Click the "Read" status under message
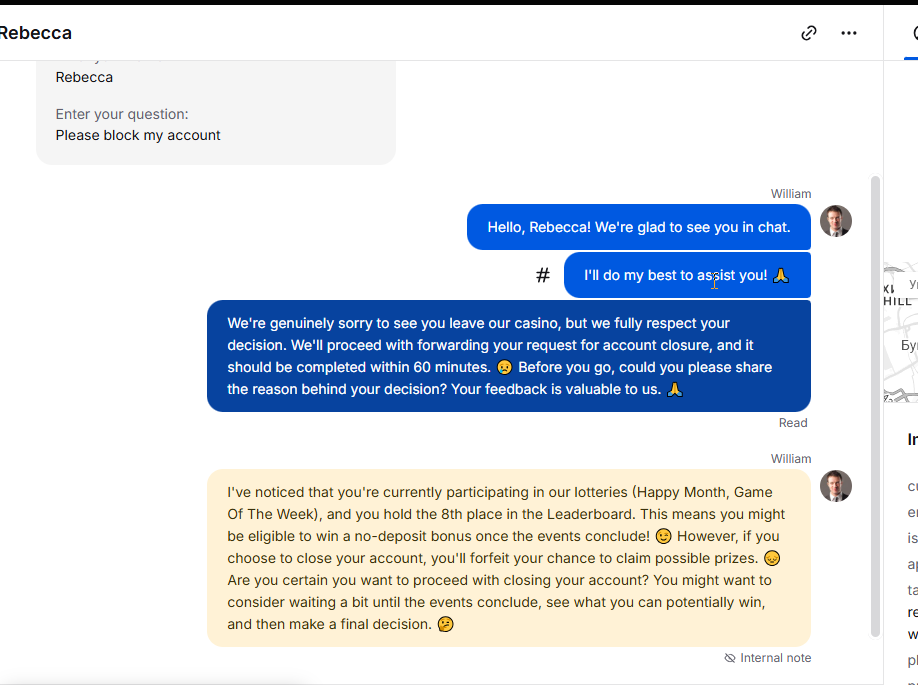Image resolution: width=918 pixels, height=685 pixels. pos(793,423)
